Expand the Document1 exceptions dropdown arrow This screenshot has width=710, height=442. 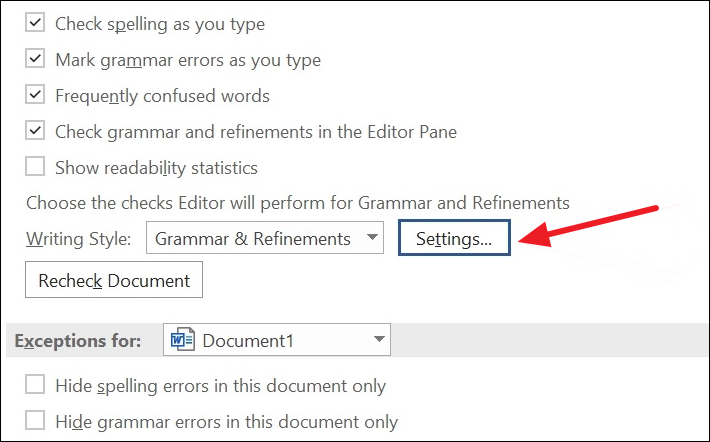(x=379, y=339)
